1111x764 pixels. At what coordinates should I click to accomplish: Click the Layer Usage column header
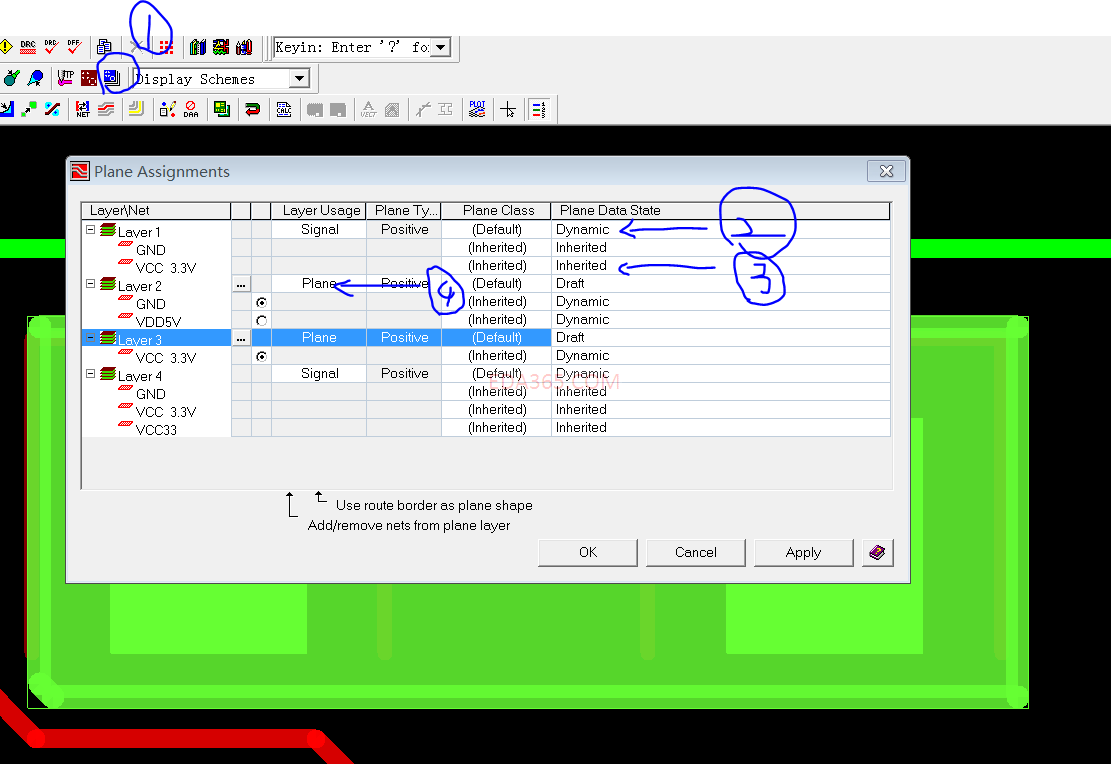coord(319,210)
